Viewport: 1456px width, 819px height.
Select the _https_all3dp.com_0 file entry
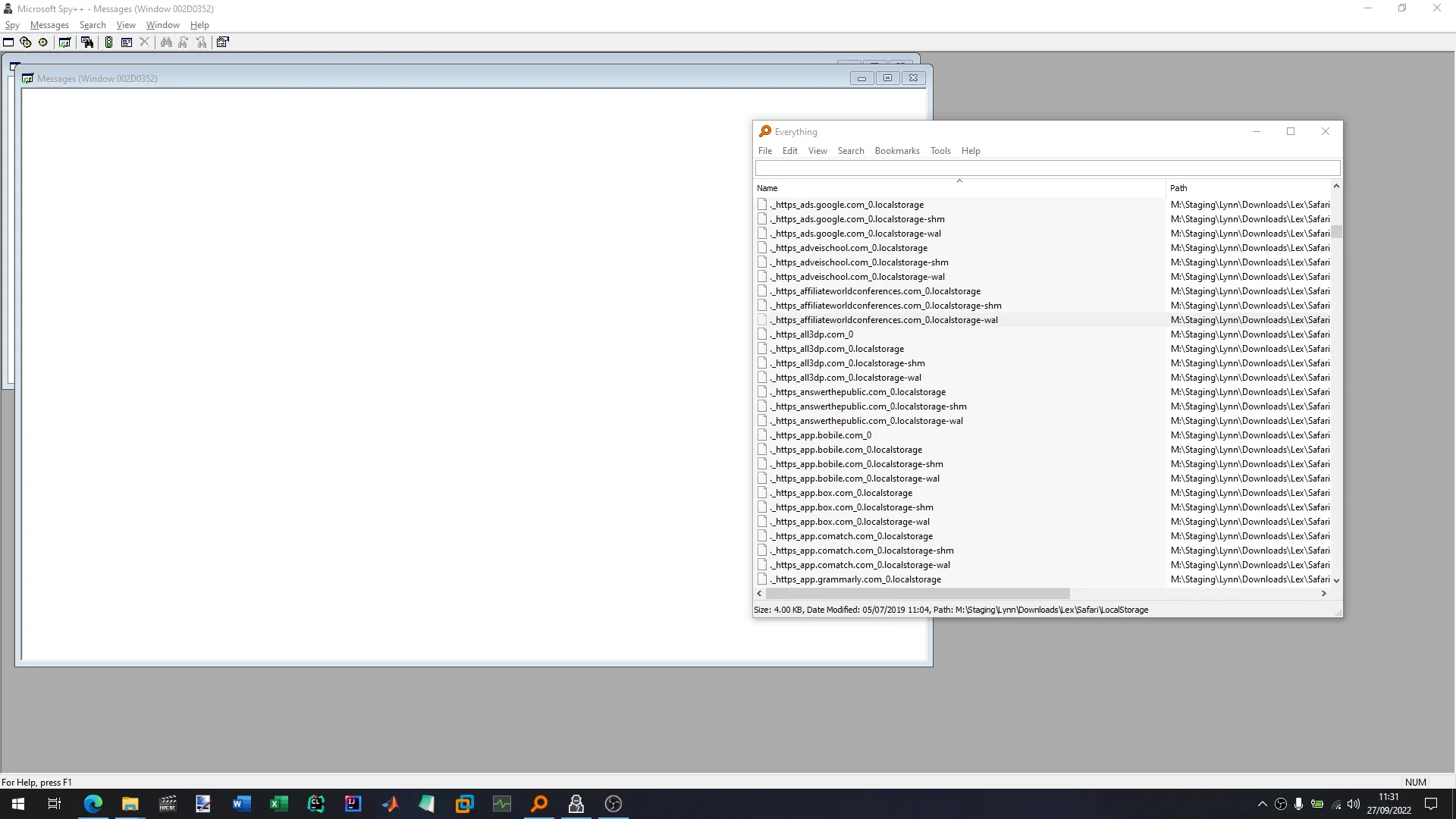811,334
